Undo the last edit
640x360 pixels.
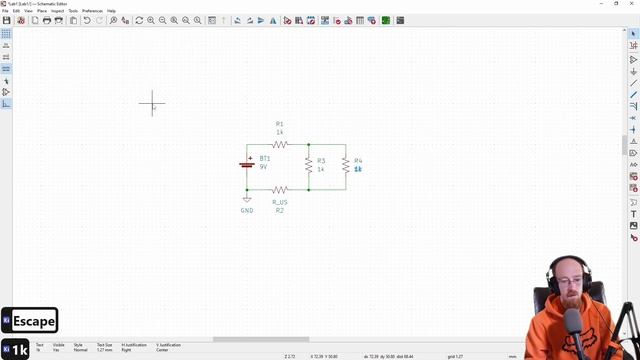87,20
